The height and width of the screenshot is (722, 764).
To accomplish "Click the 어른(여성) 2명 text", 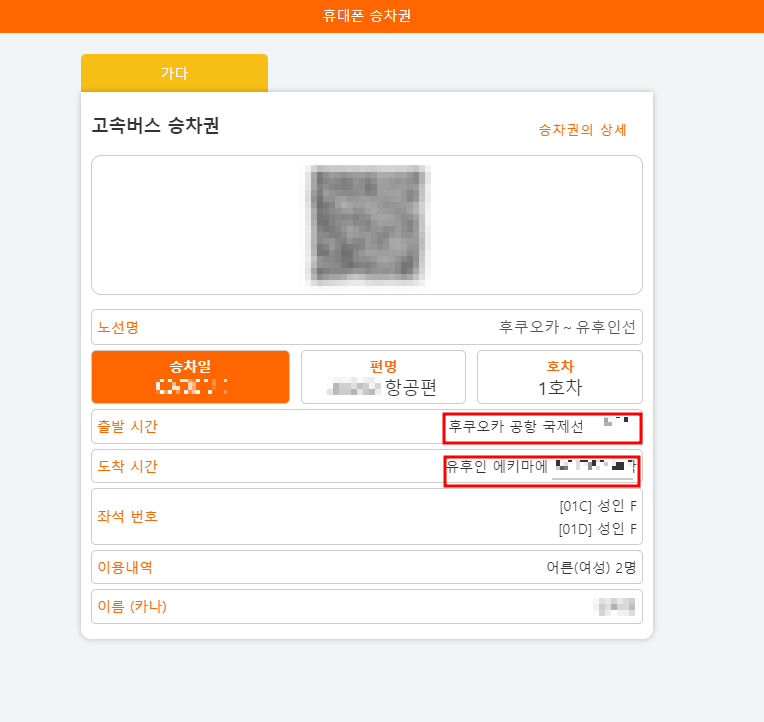I will (x=591, y=568).
